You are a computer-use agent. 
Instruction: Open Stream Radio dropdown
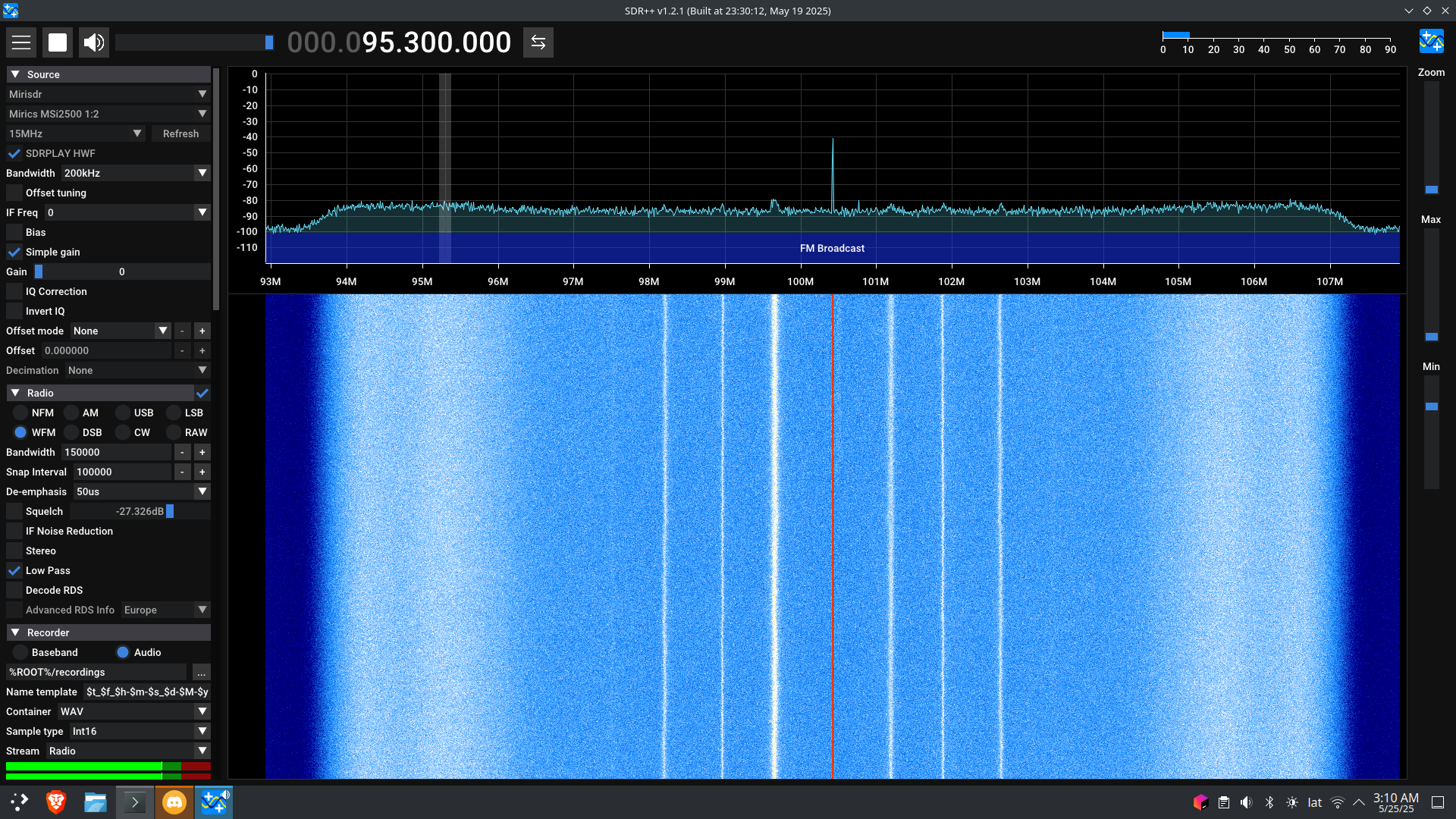coord(128,751)
